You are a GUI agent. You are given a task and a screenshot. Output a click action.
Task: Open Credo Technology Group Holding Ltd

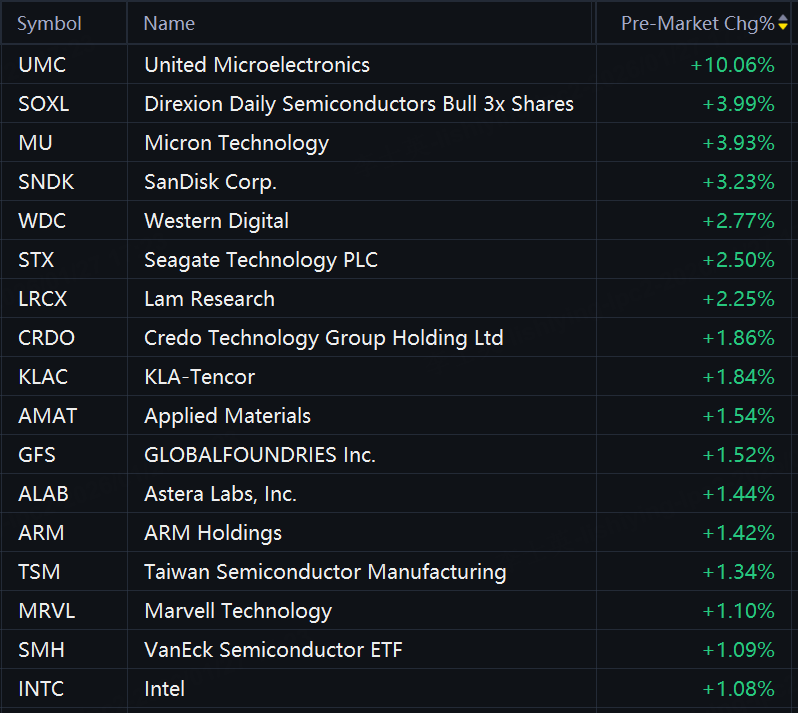pyautogui.click(x=324, y=338)
